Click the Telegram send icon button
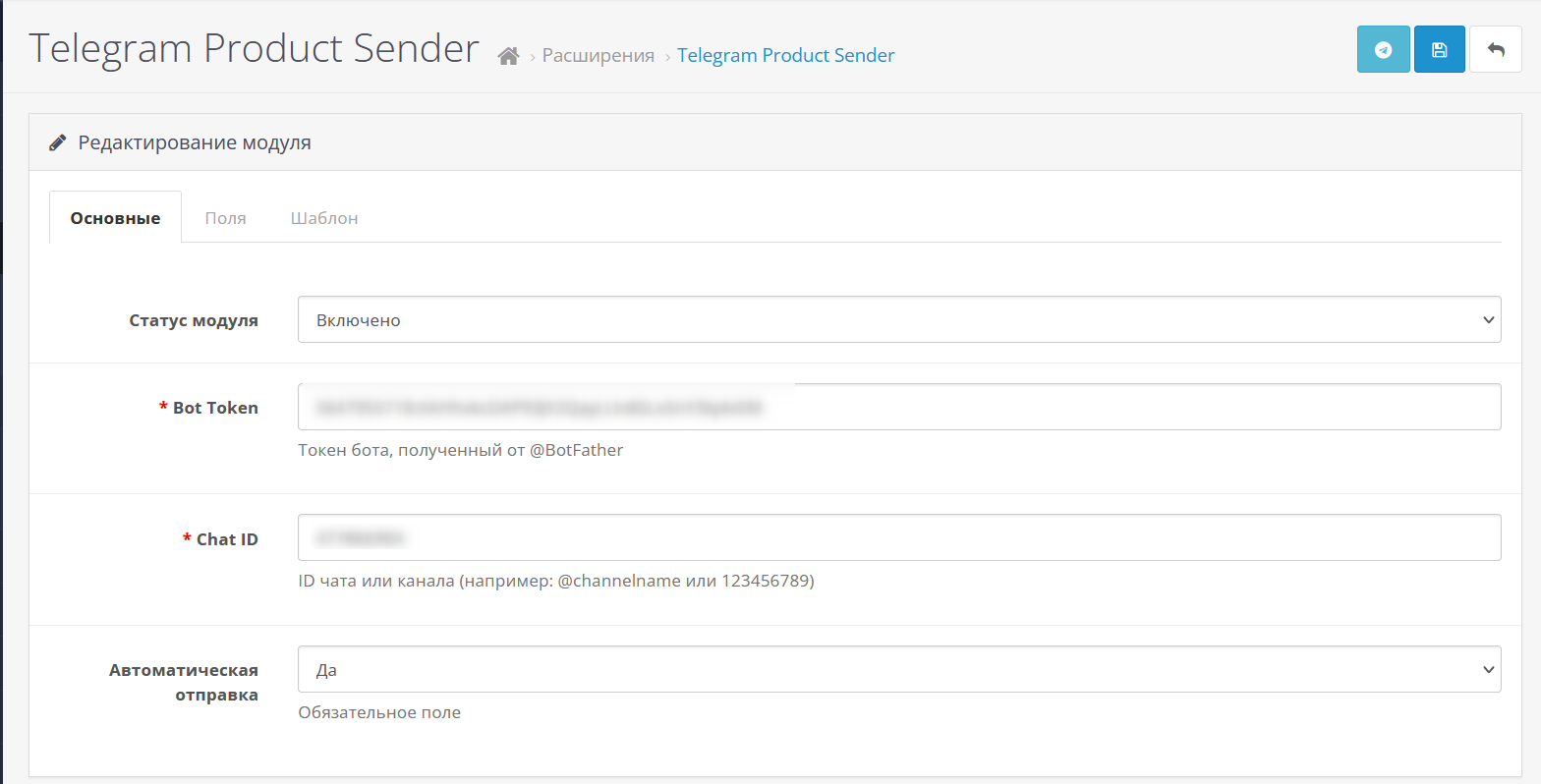The height and width of the screenshot is (784, 1541). (x=1383, y=49)
